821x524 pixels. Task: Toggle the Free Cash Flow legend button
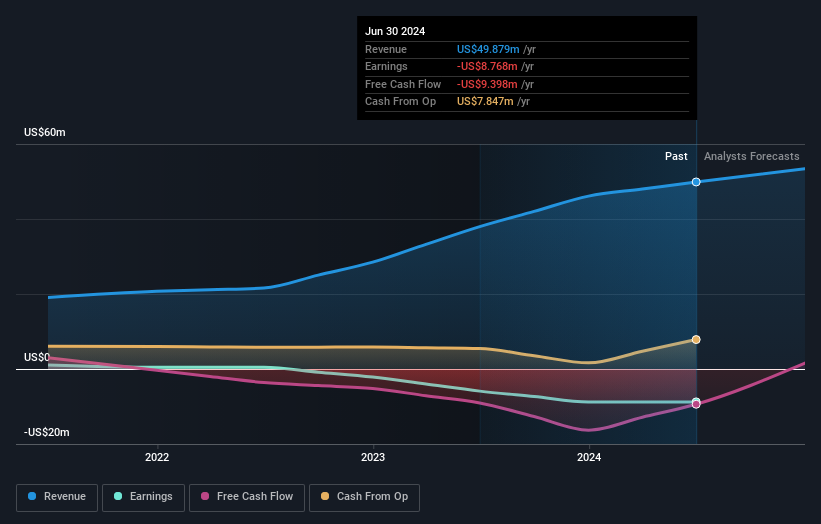[x=247, y=497]
